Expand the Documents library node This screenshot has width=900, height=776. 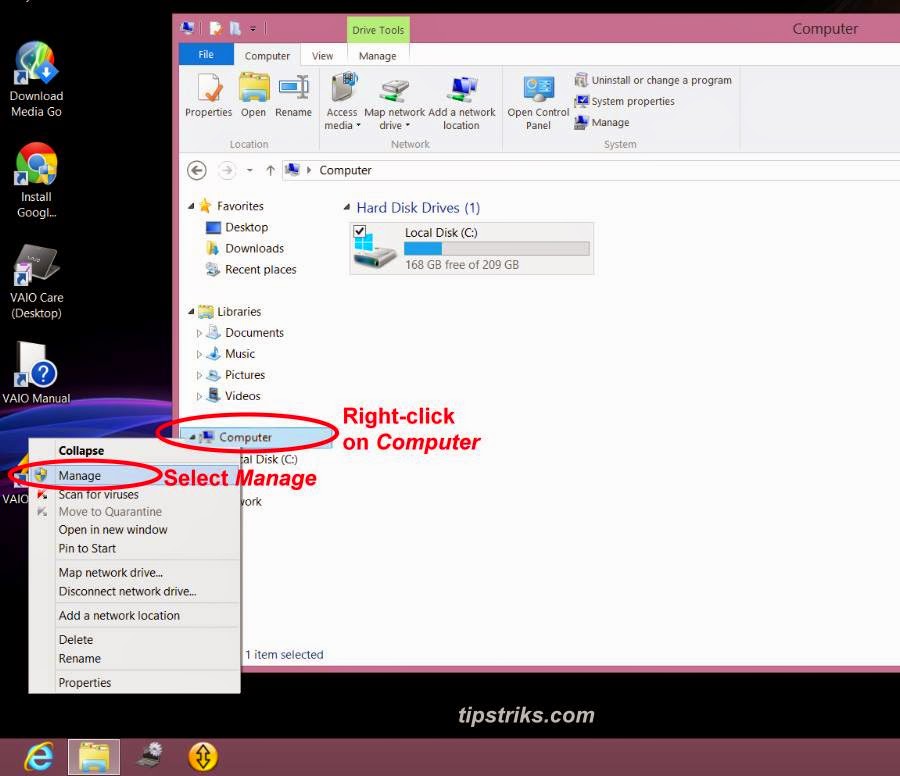click(199, 333)
